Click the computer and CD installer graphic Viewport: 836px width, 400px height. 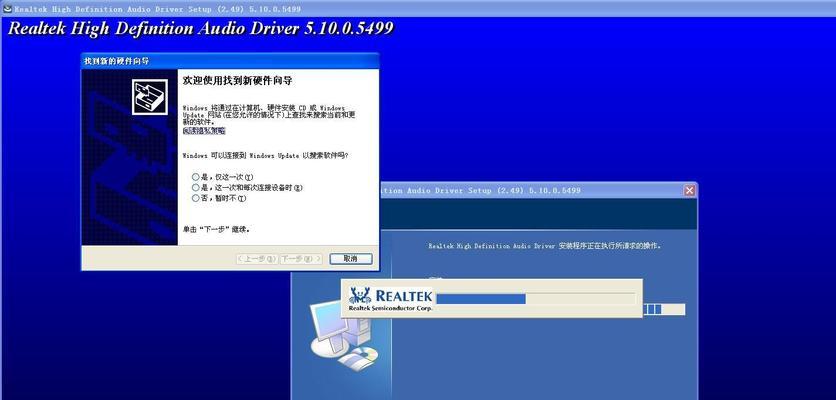[x=344, y=334]
